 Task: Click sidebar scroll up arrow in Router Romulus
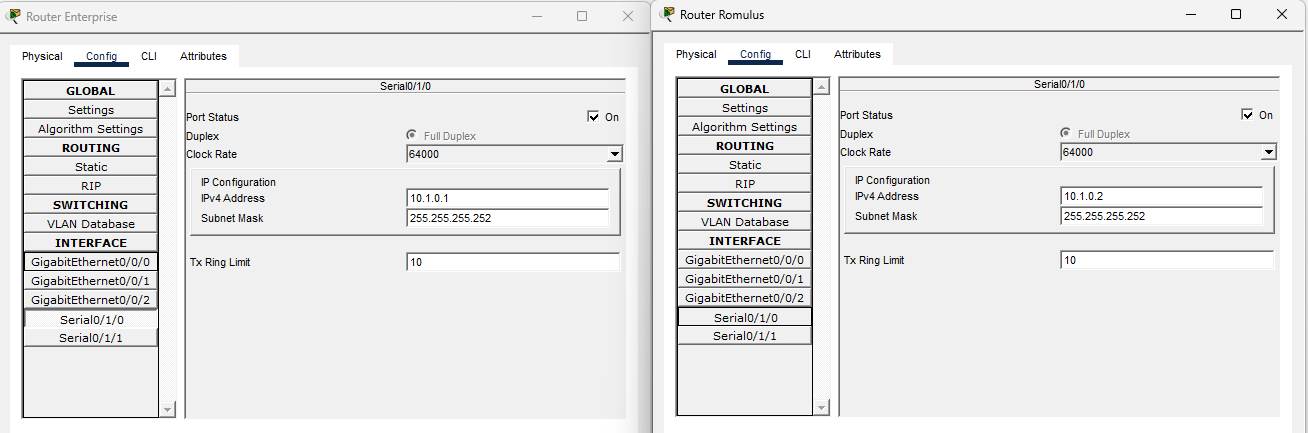pos(822,87)
